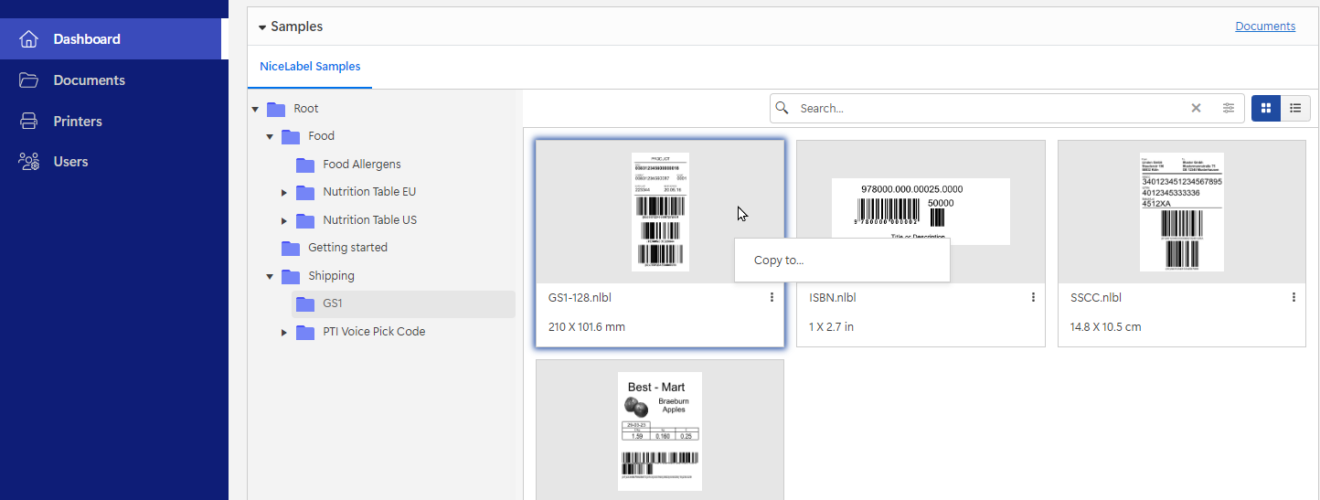Collapse the Food folder
Image resolution: width=1320 pixels, height=500 pixels.
coord(270,136)
